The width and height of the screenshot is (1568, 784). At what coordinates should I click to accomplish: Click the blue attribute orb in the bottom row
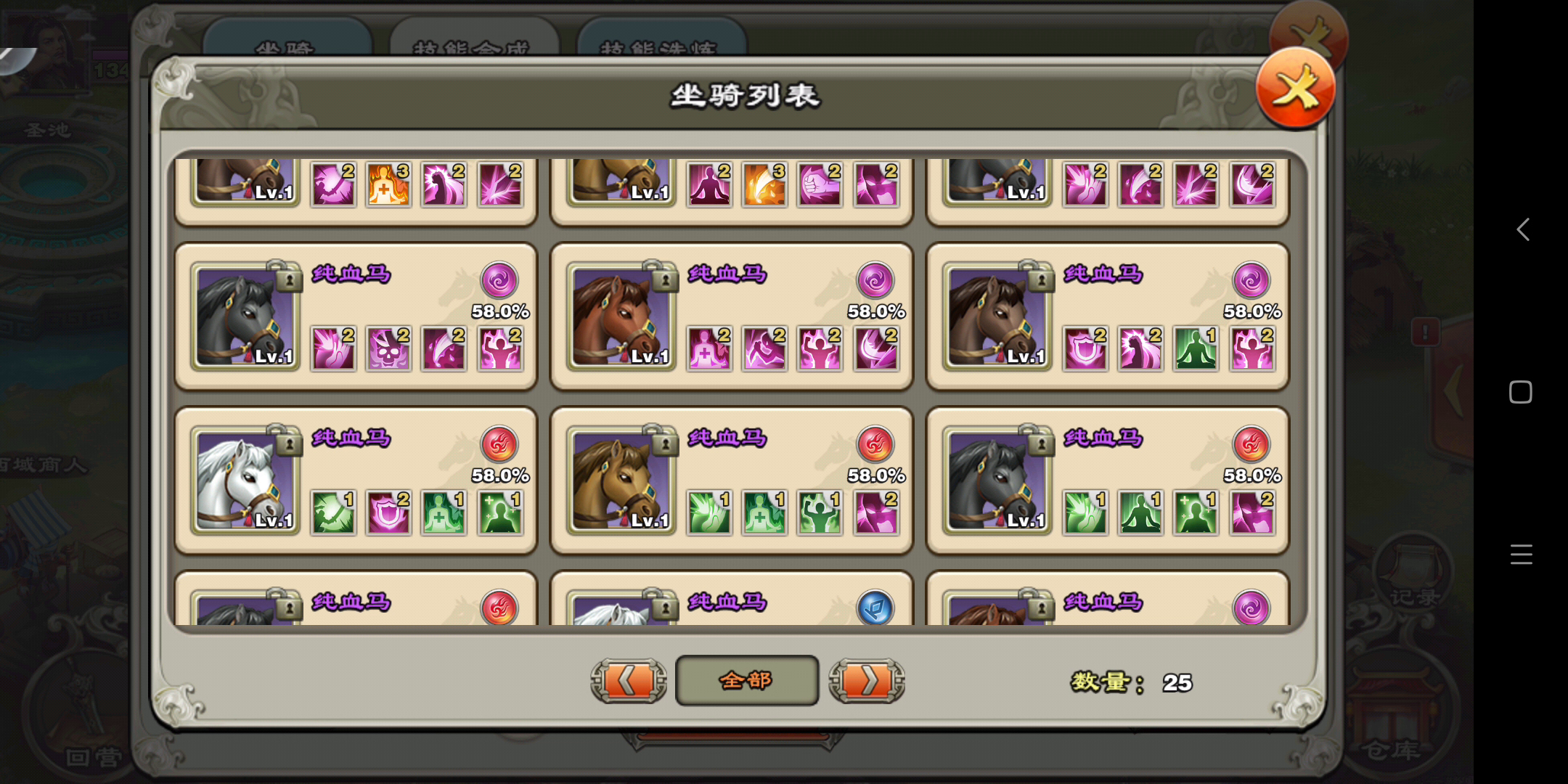click(x=875, y=608)
